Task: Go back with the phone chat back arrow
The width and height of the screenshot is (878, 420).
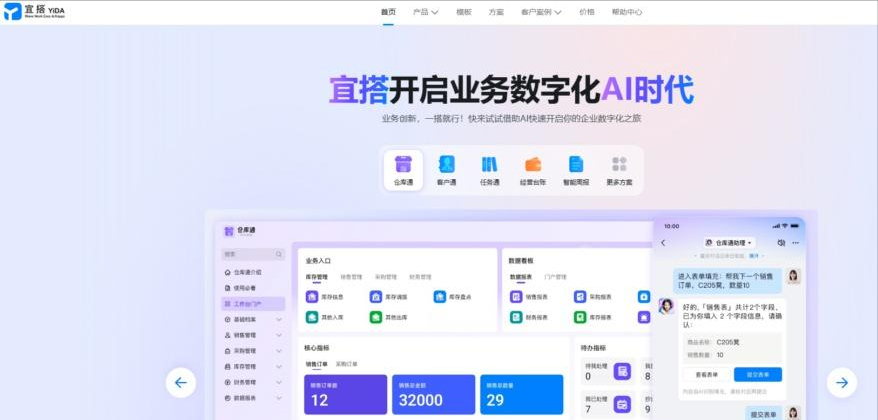Action: [664, 242]
